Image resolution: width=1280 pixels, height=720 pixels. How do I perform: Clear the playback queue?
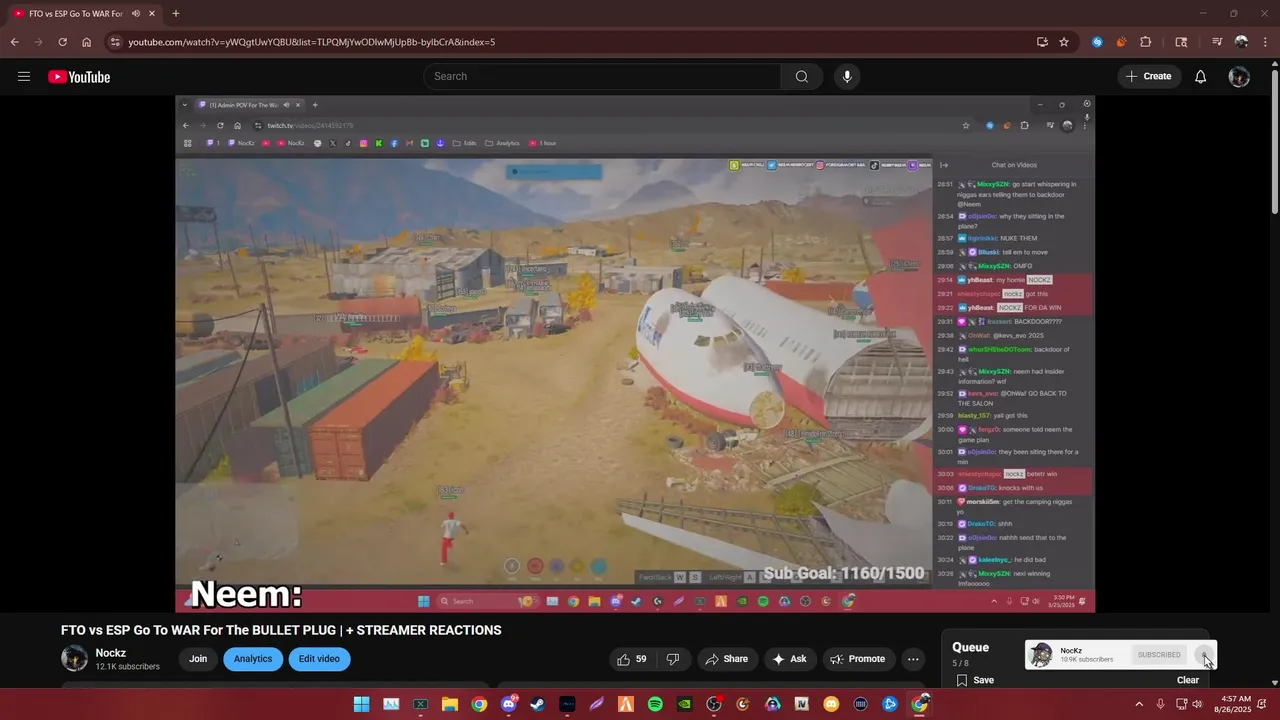(1188, 680)
